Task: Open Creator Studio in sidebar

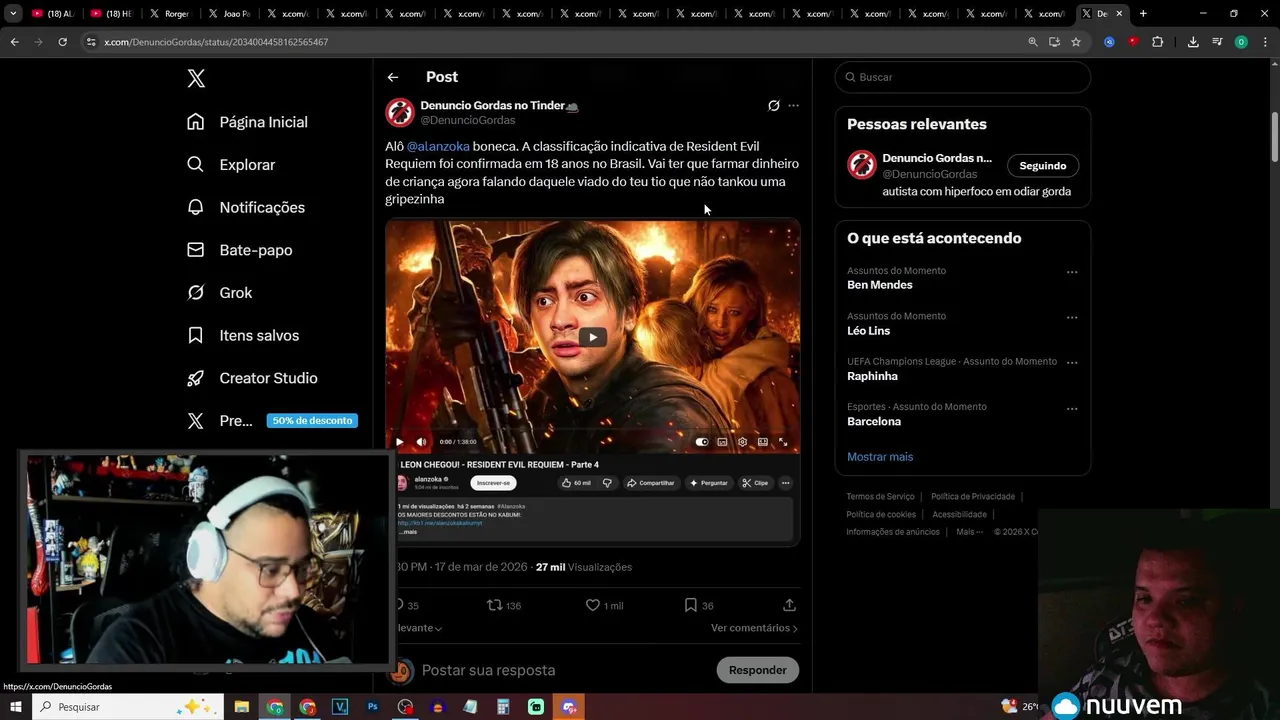Action: pyautogui.click(x=252, y=378)
